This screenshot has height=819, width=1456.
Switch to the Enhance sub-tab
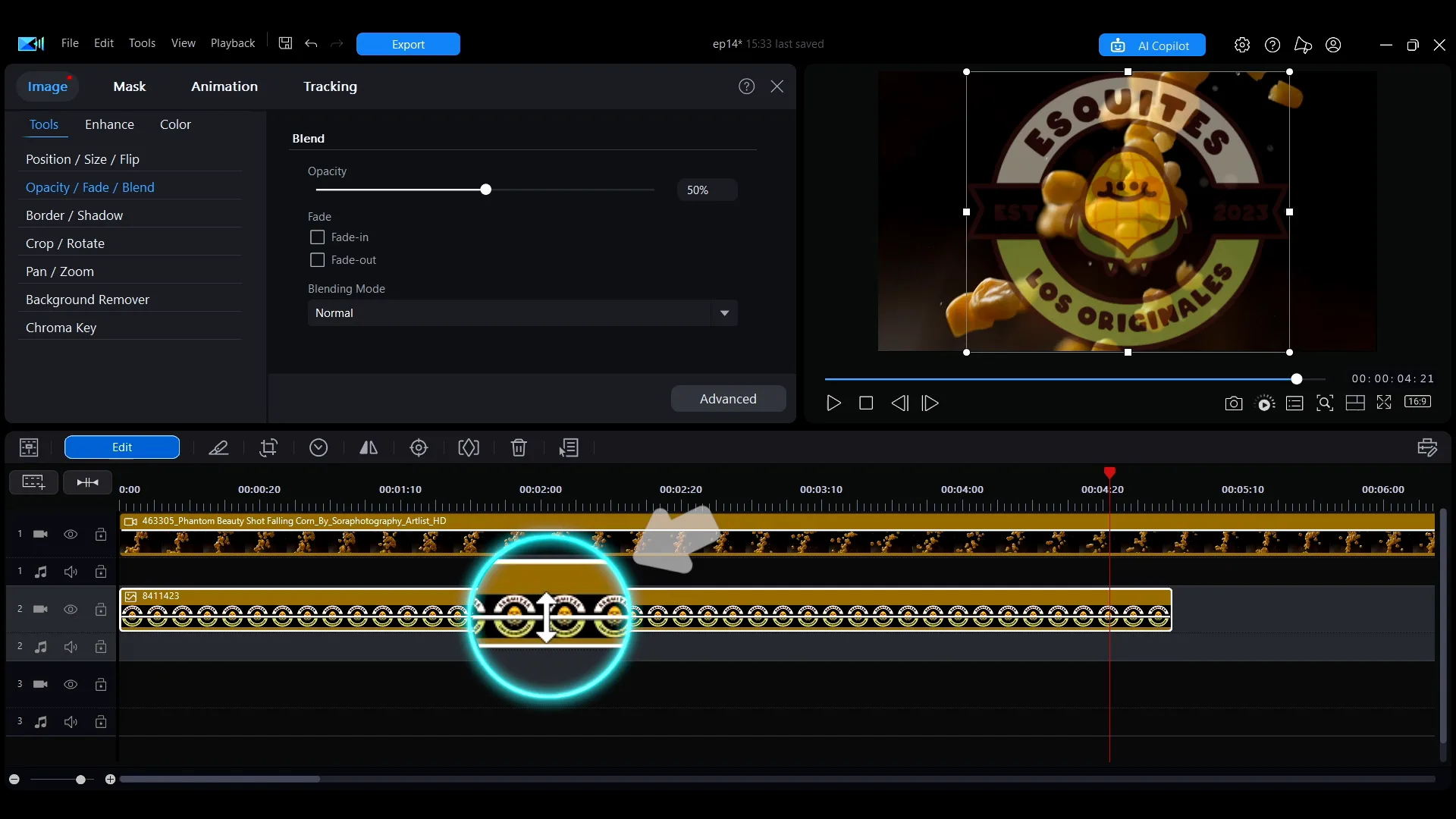click(x=109, y=124)
